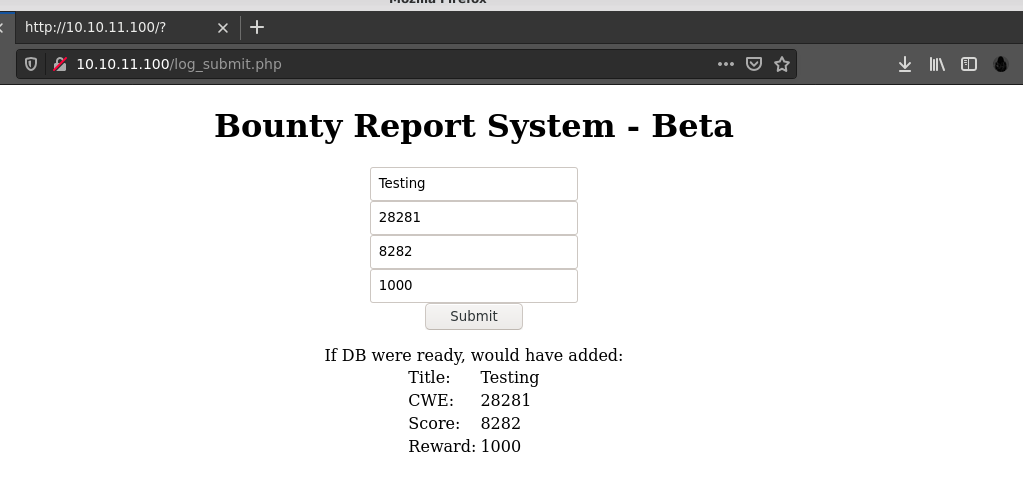
Task: Open the page actions three-dot menu
Action: (725, 64)
